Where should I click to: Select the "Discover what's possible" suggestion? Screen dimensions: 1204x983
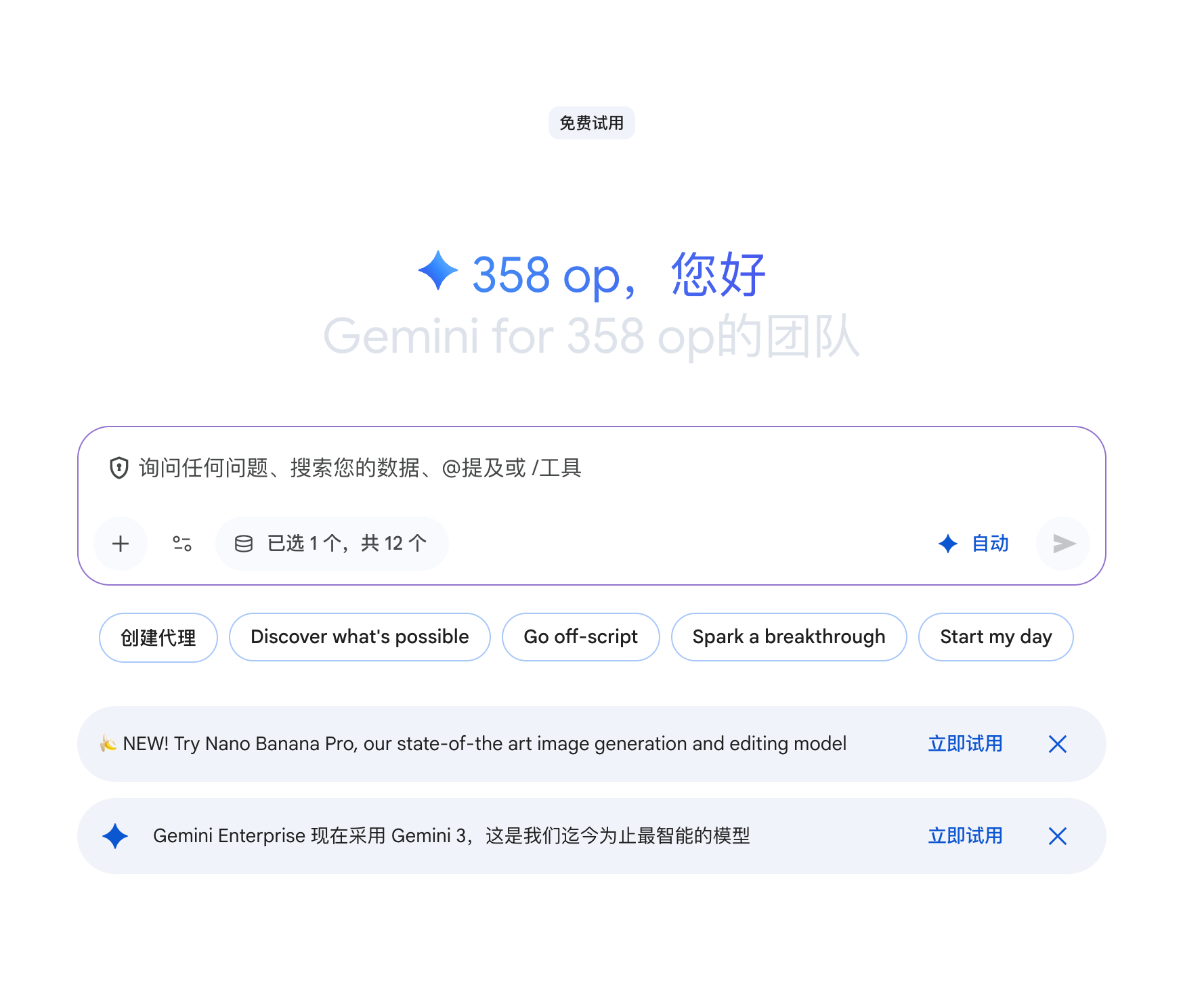360,637
